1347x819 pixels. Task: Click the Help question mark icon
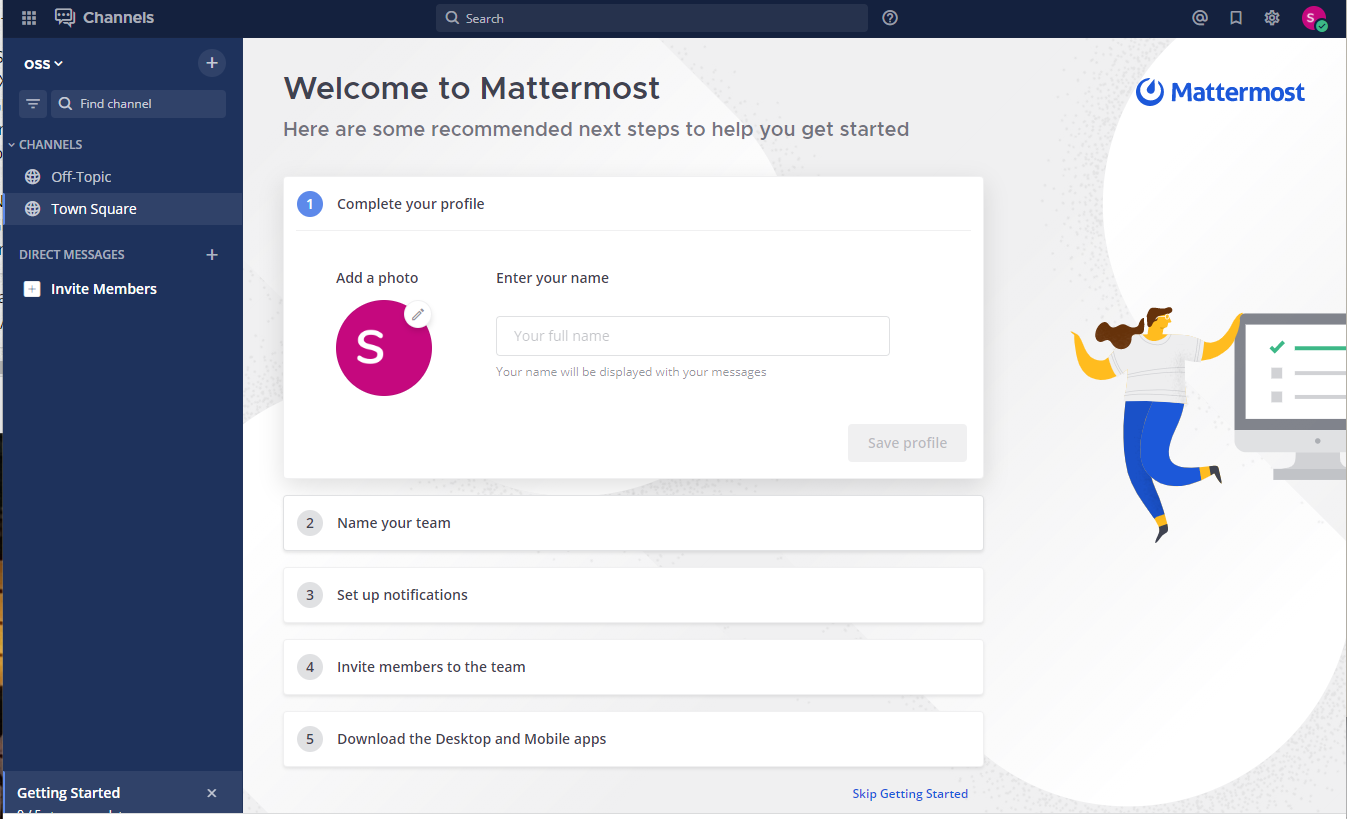pyautogui.click(x=890, y=18)
